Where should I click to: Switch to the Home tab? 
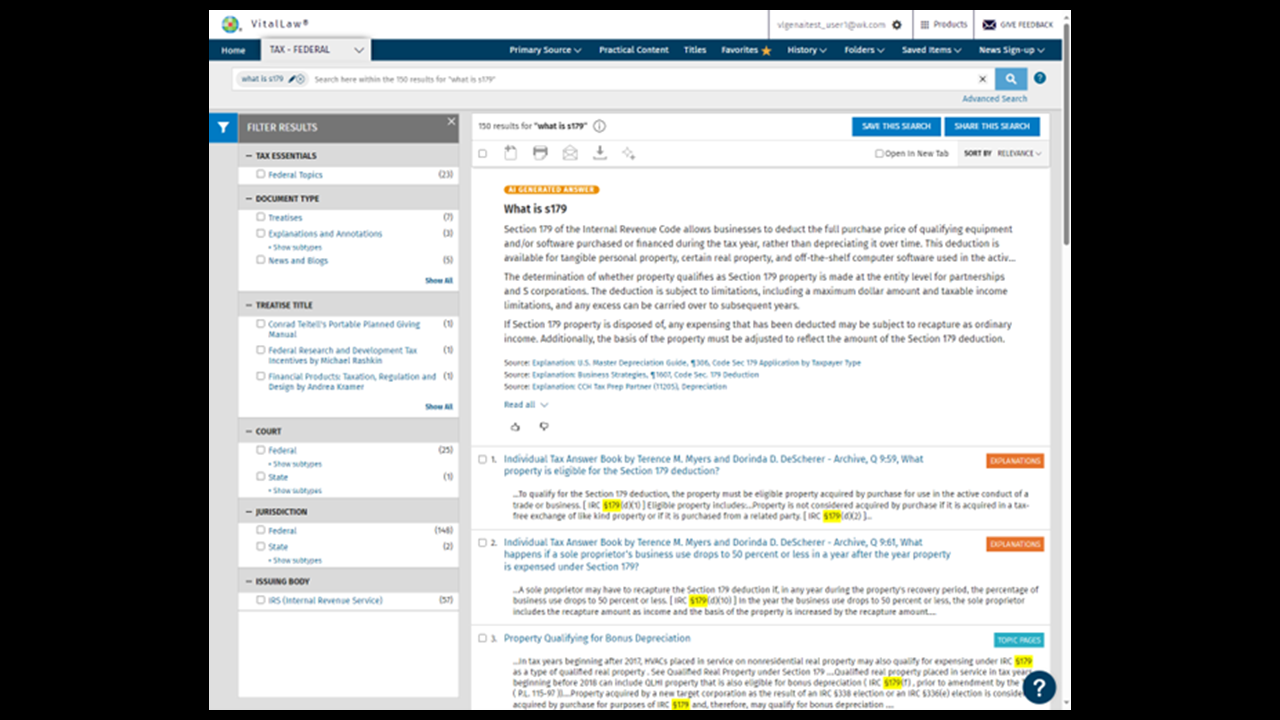point(233,48)
